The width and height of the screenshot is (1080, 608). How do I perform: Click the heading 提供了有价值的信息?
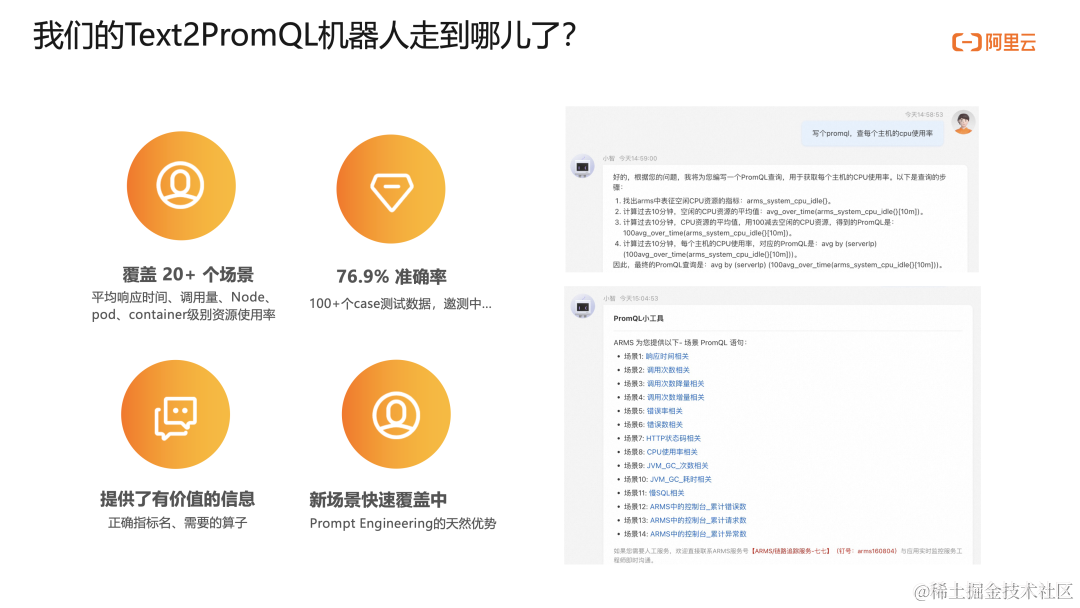coord(177,499)
